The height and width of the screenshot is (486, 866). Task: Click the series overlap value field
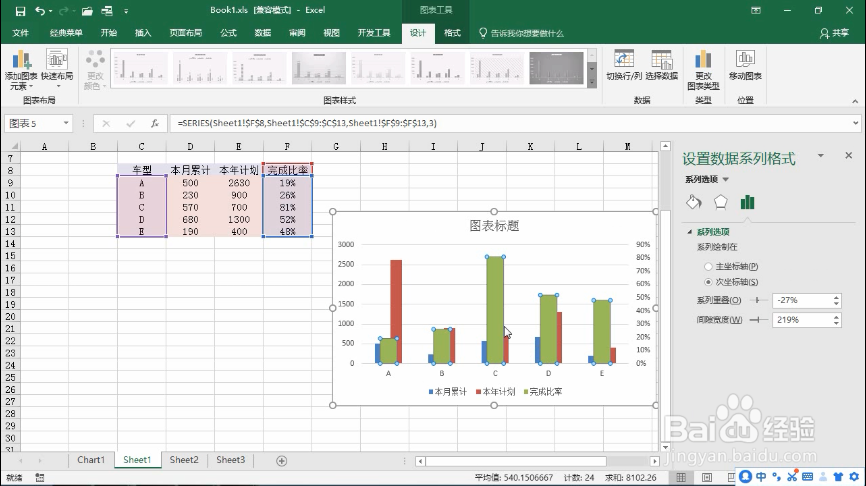point(802,300)
